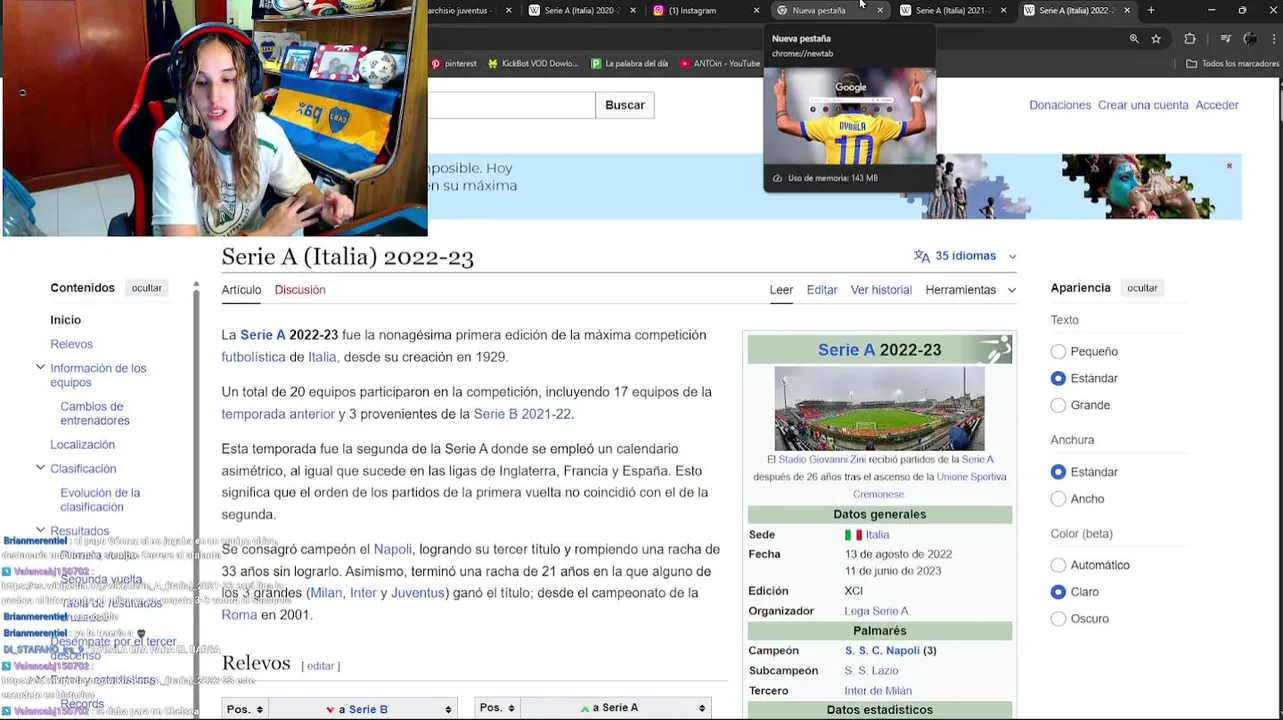
Task: Select Estándar width option
Action: [x=1058, y=472]
